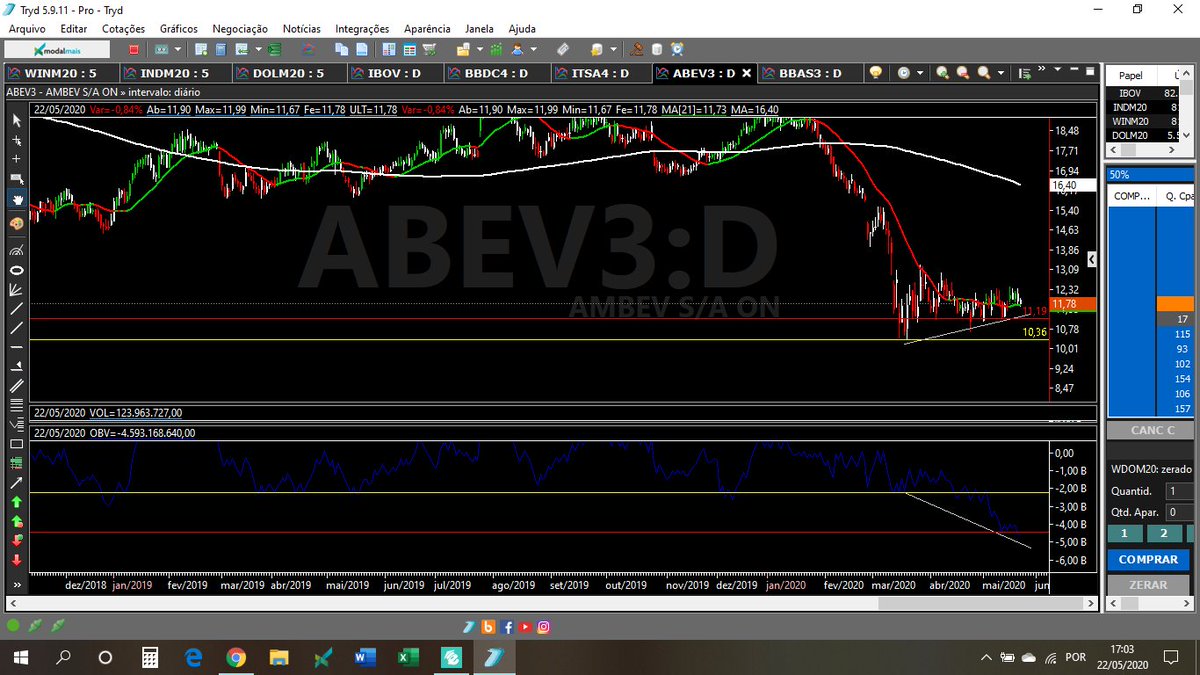Open dropdown beside folder toolbar icon

(x=479, y=49)
